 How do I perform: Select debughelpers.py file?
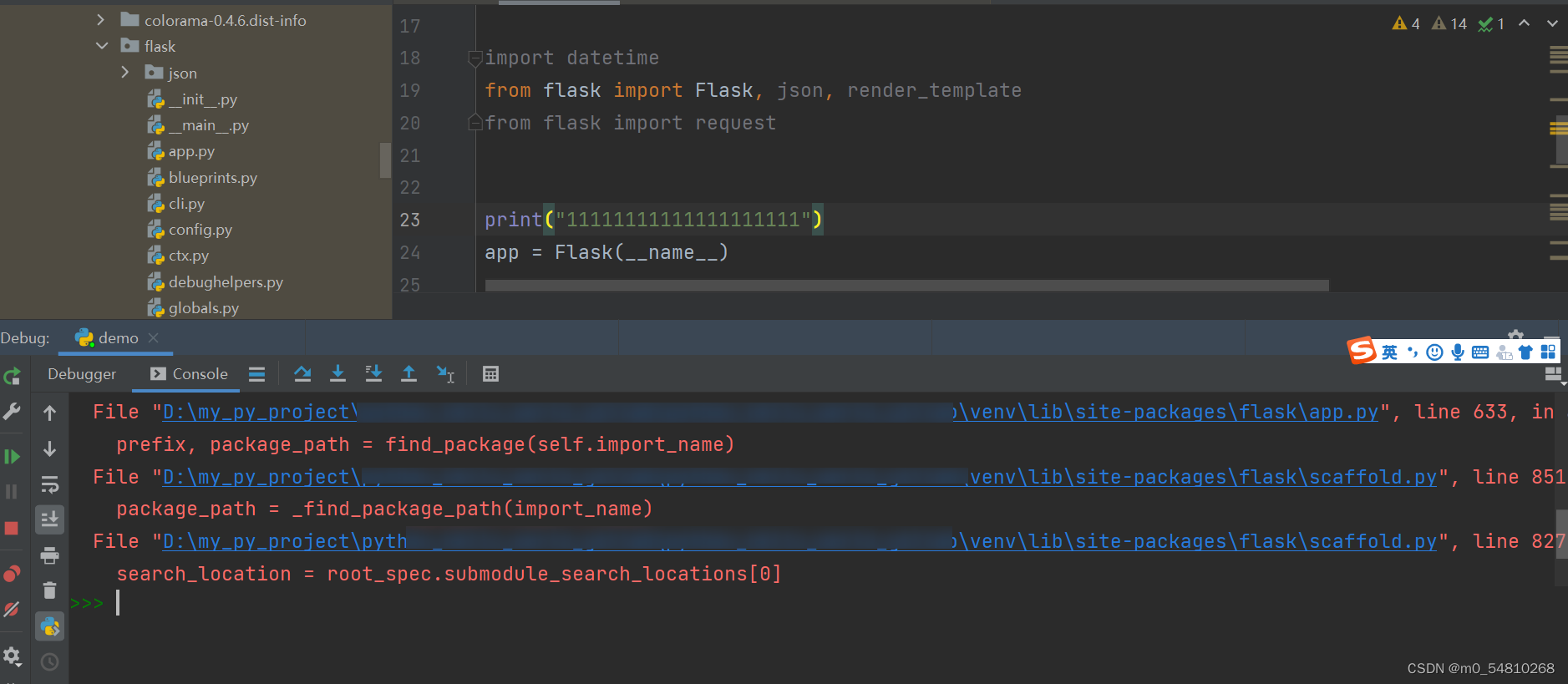216,281
